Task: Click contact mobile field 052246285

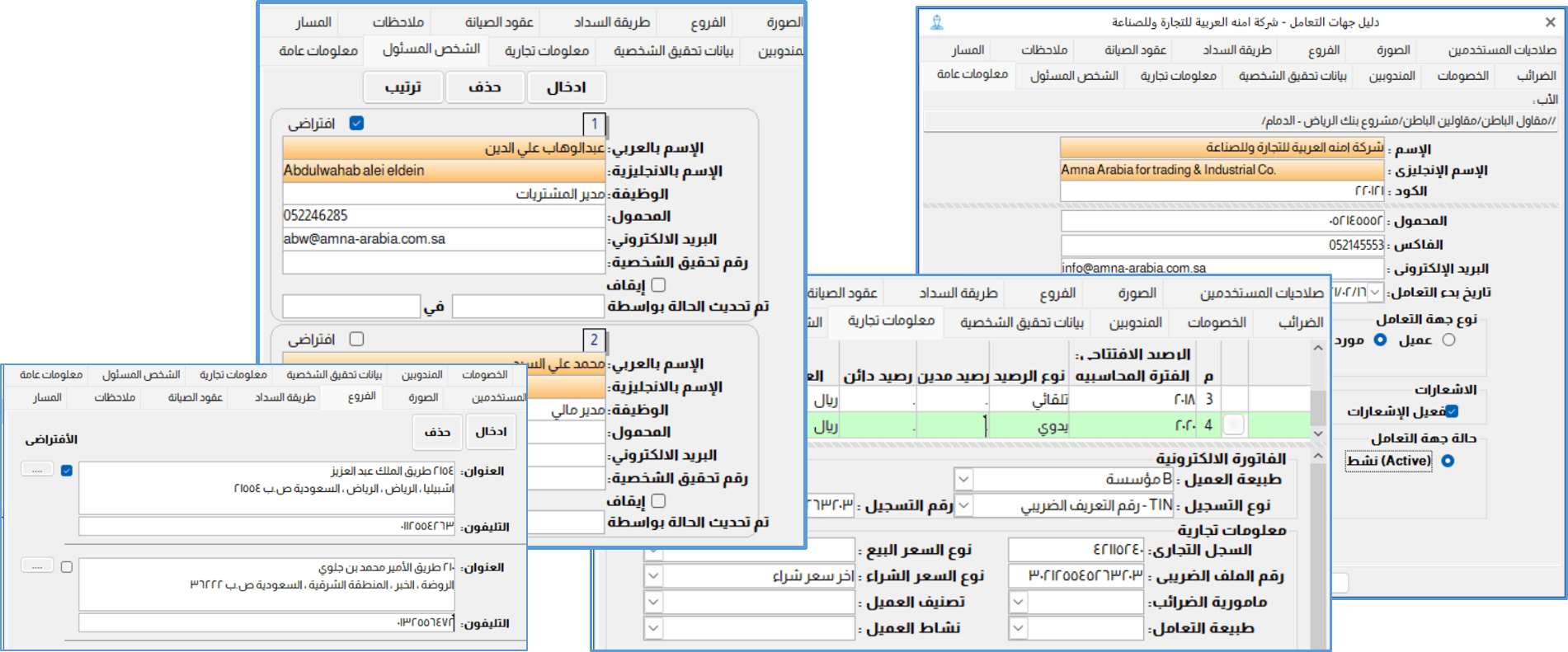Action: coord(444,216)
